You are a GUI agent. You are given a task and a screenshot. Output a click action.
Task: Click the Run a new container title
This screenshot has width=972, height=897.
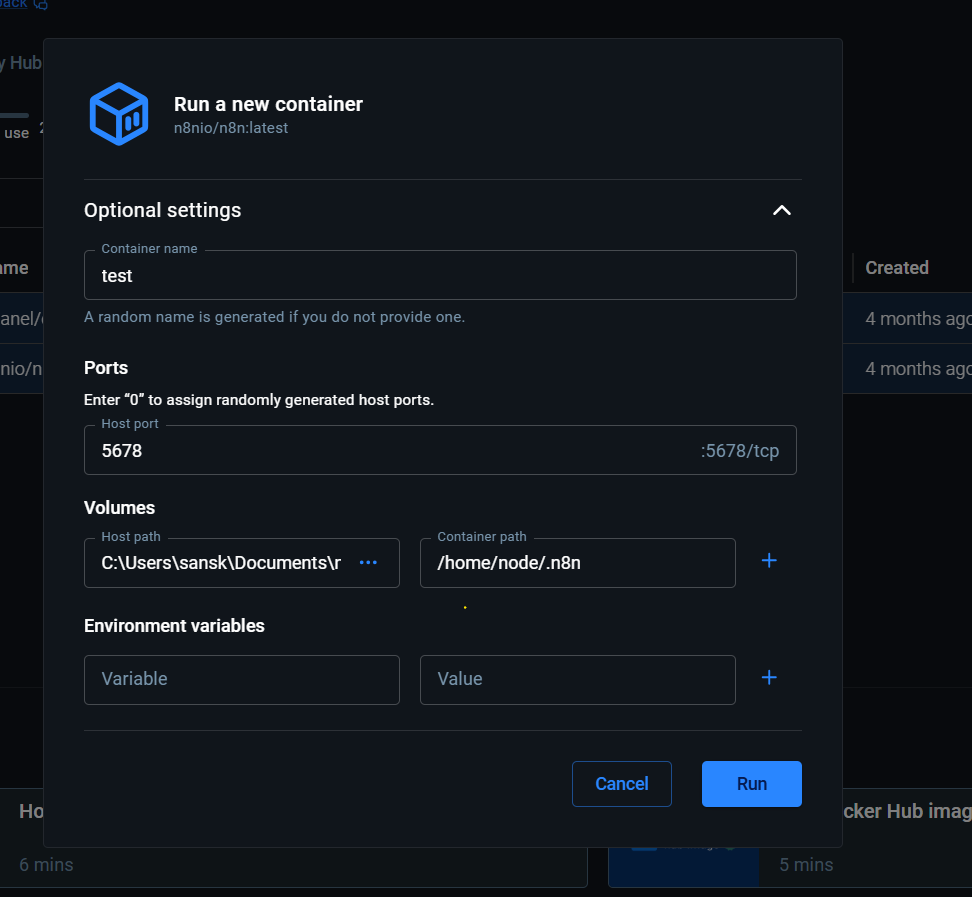[268, 104]
